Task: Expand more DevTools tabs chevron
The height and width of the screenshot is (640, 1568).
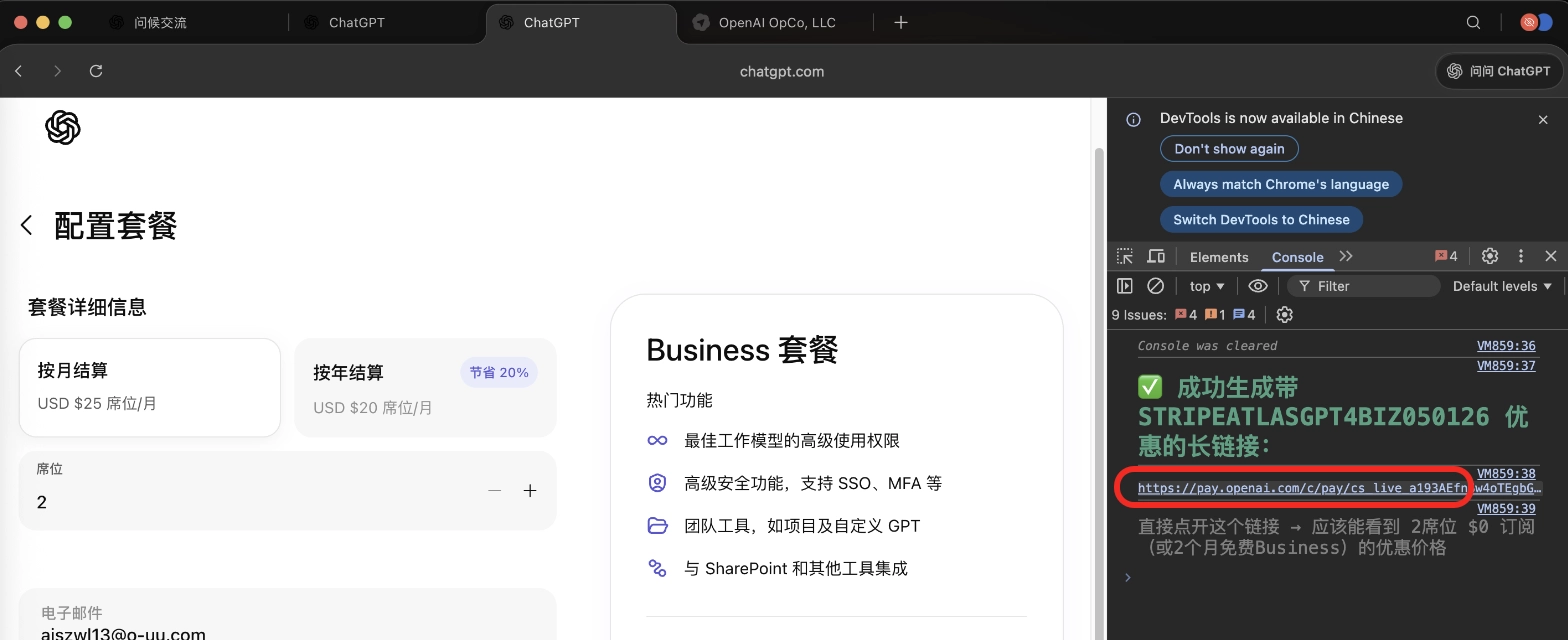Action: (1346, 257)
